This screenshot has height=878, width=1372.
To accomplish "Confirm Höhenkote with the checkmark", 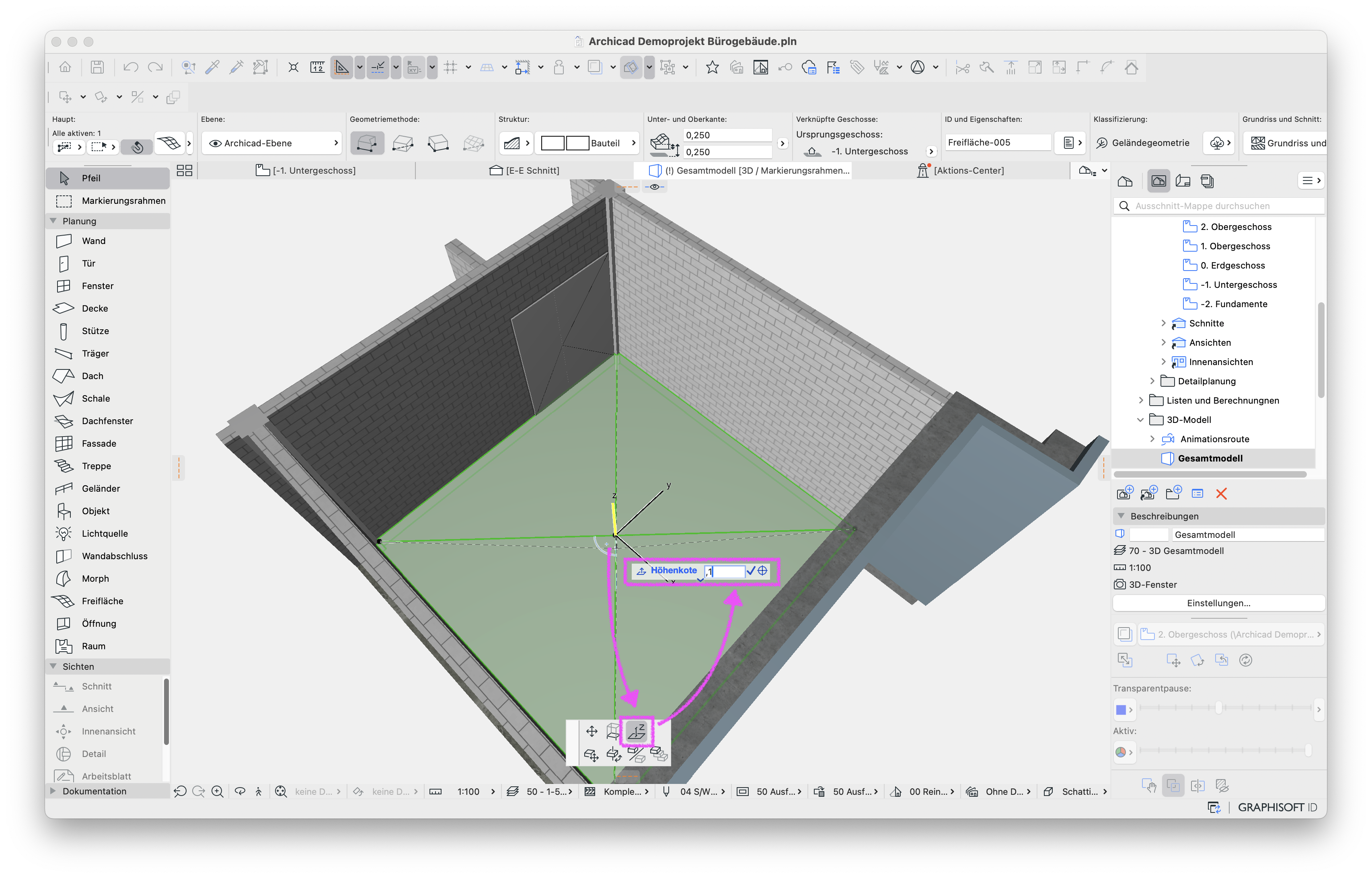I will 751,571.
